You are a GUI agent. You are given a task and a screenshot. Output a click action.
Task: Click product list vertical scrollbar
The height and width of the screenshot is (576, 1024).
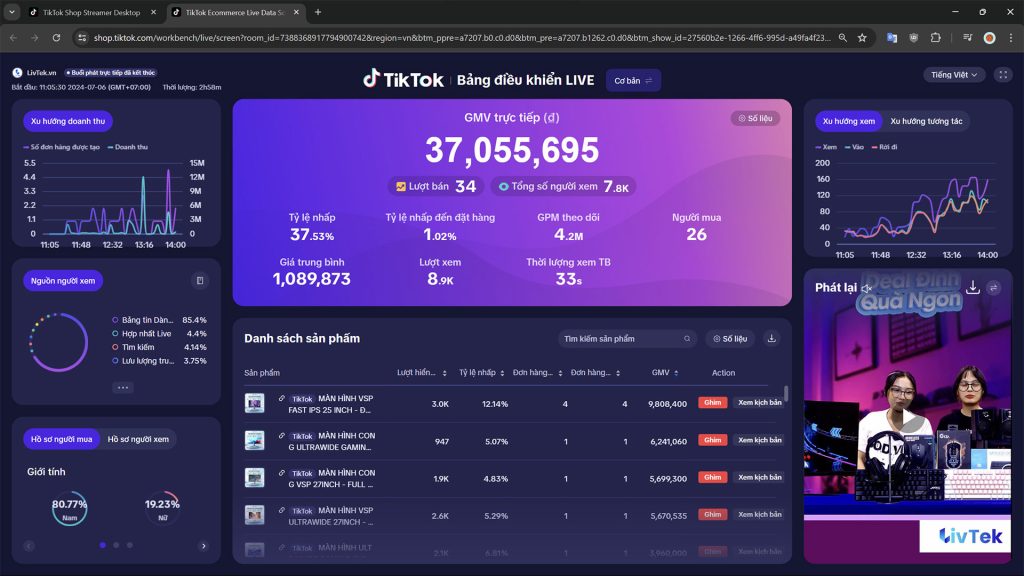[x=786, y=393]
